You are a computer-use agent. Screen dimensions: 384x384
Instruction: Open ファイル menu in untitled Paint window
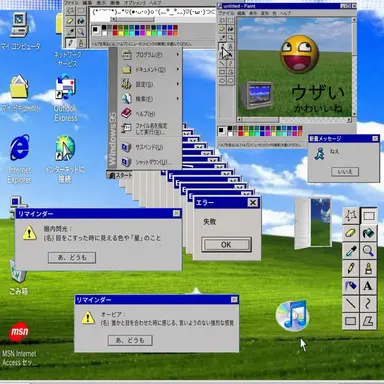226,13
